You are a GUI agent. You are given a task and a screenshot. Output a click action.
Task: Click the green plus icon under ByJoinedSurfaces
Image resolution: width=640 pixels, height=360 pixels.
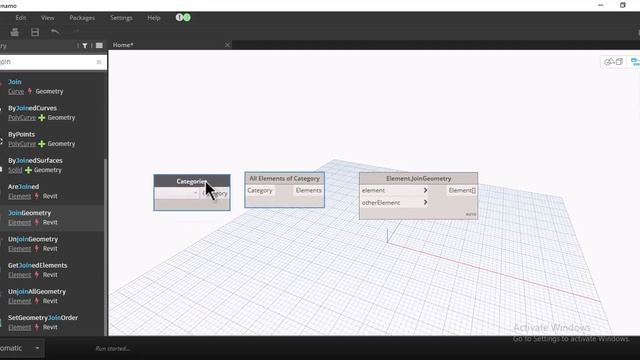point(28,170)
